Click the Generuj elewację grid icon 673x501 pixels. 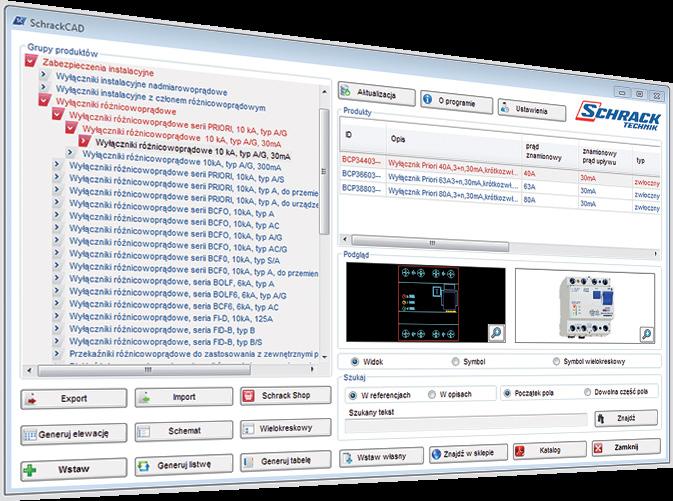(x=30, y=435)
